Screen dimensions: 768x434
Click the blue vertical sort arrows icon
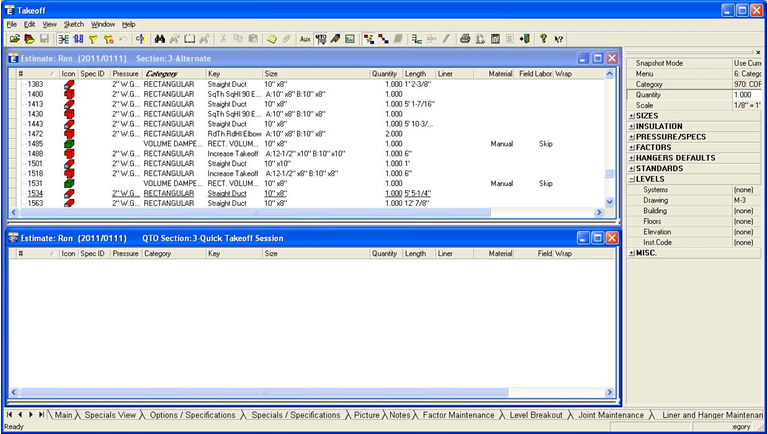coord(78,39)
